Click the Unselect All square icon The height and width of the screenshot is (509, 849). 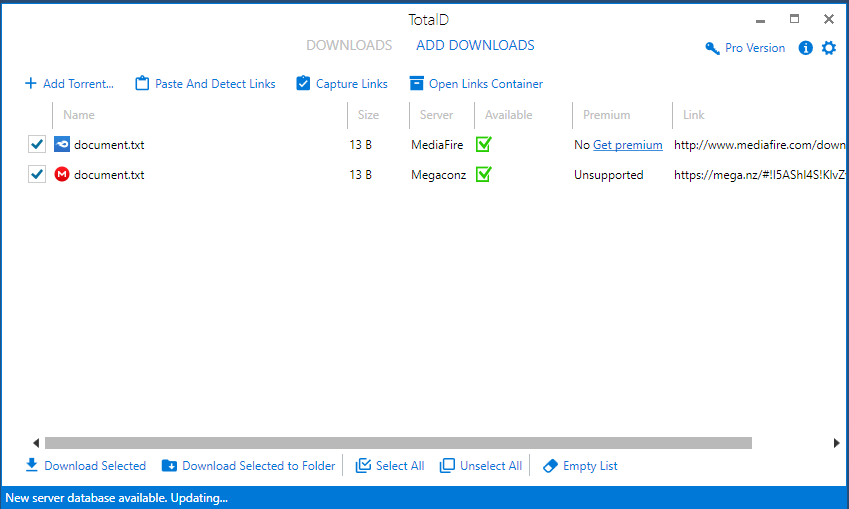click(447, 466)
